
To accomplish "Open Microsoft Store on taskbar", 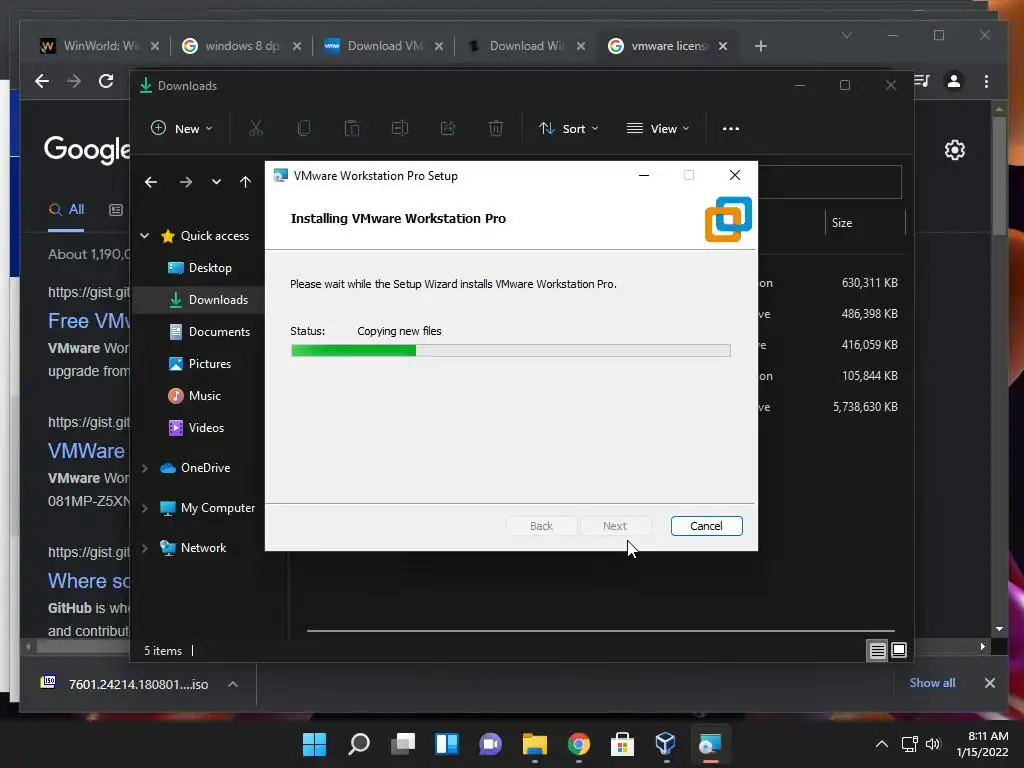I will 622,744.
